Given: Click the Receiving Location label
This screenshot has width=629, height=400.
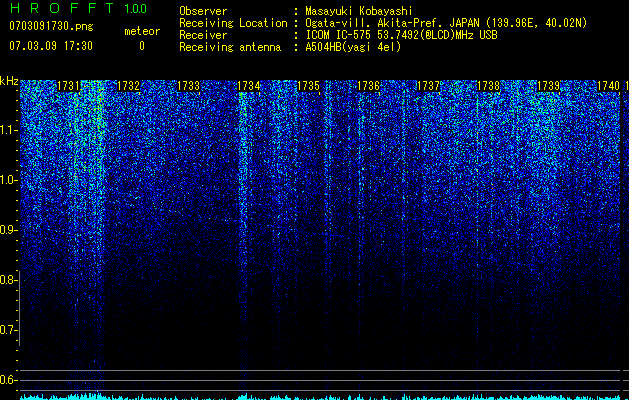Looking at the screenshot, I should 233,23.
